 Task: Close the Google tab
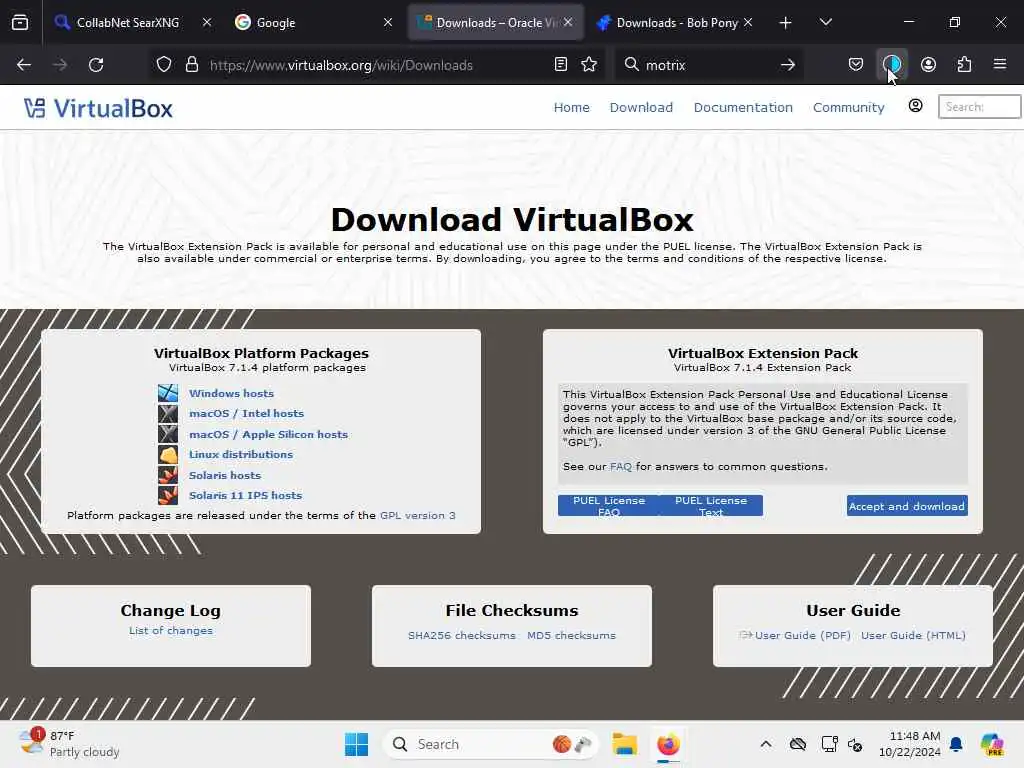click(388, 23)
